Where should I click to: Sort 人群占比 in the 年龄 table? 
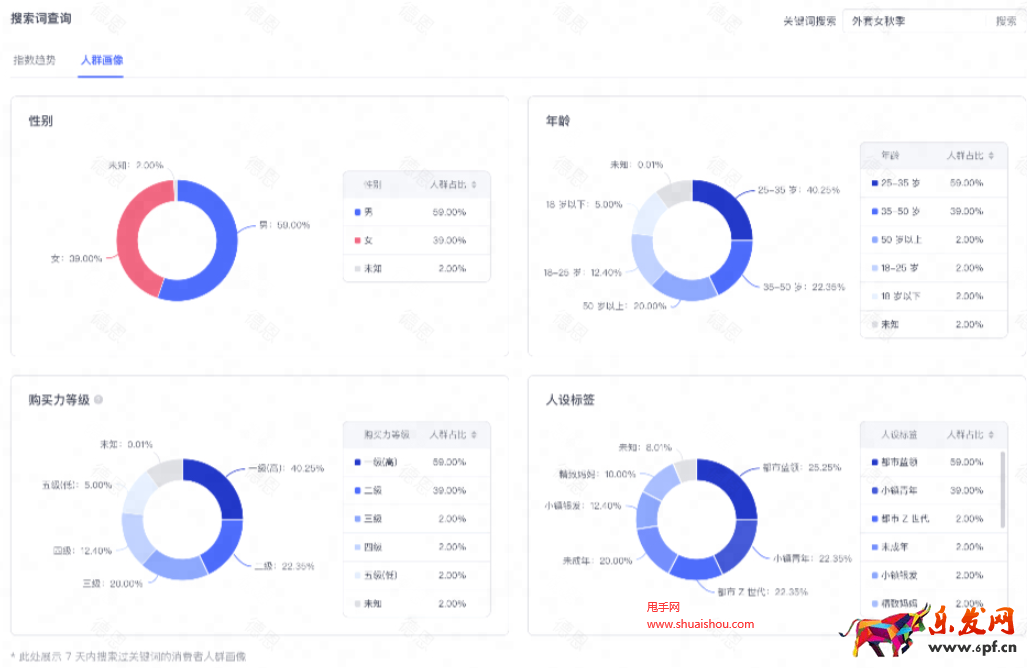pos(991,155)
